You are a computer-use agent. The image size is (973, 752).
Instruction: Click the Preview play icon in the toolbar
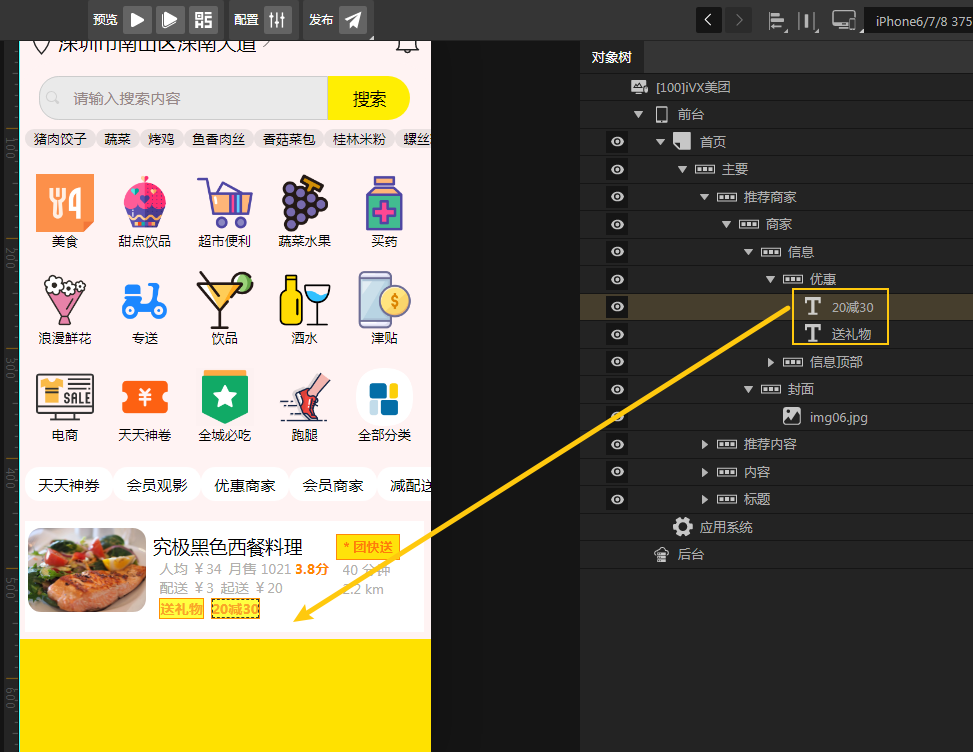[137, 18]
